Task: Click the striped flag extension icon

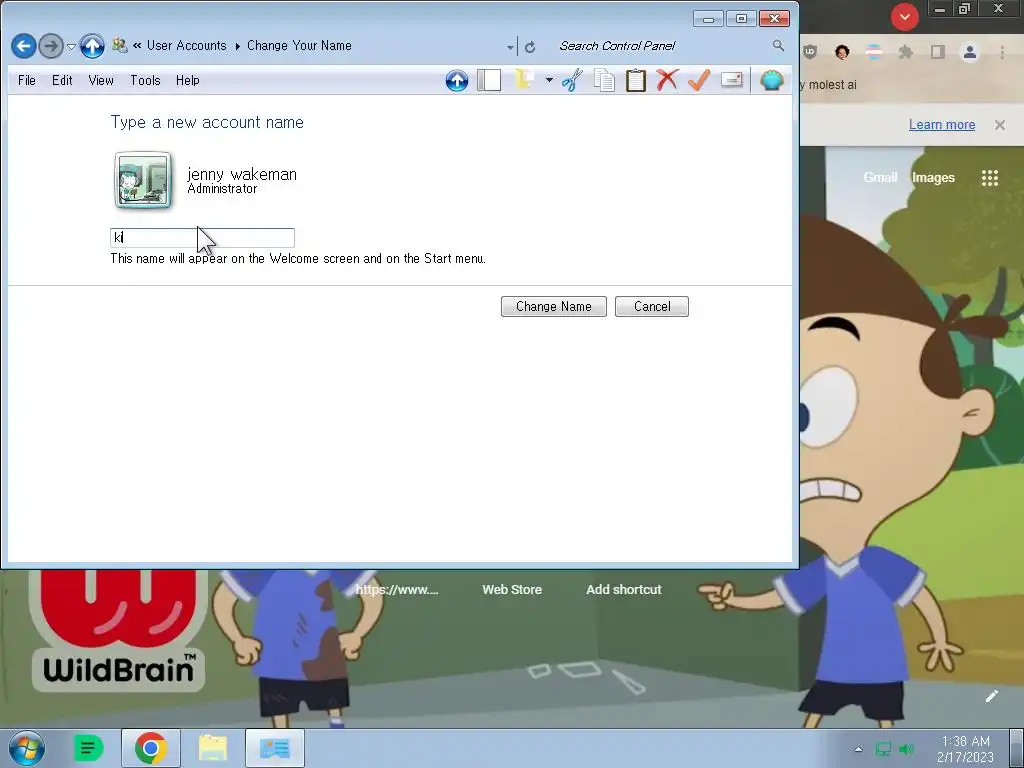Action: (x=874, y=52)
